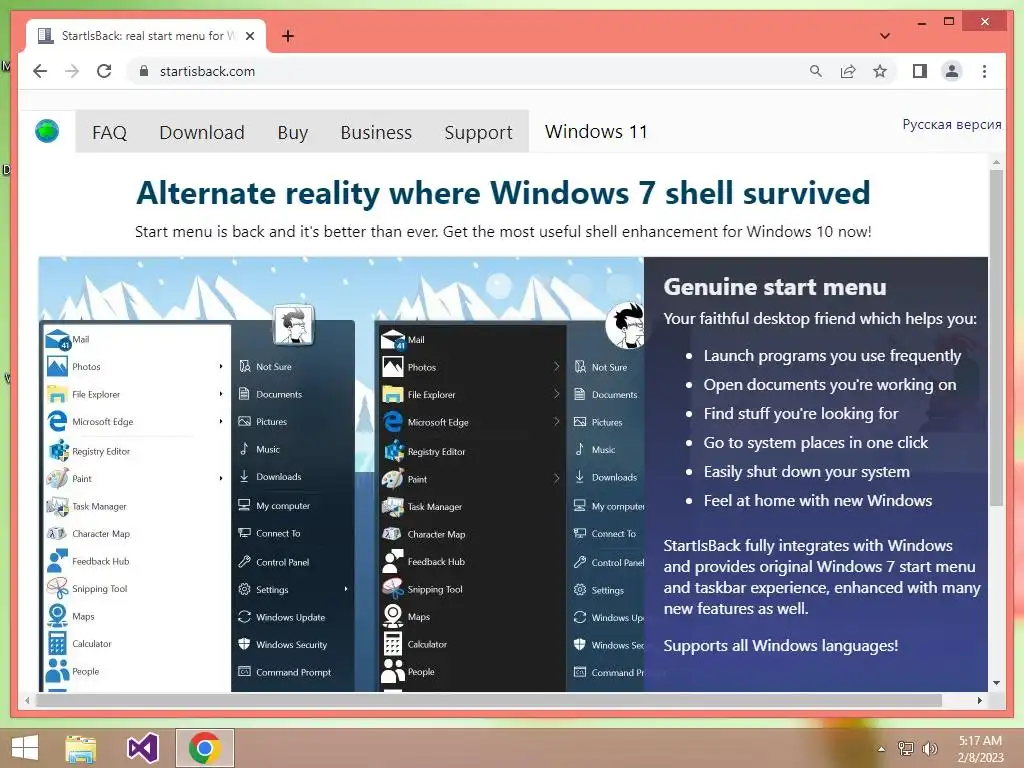Open the Buy page
This screenshot has height=768, width=1024.
click(x=293, y=133)
